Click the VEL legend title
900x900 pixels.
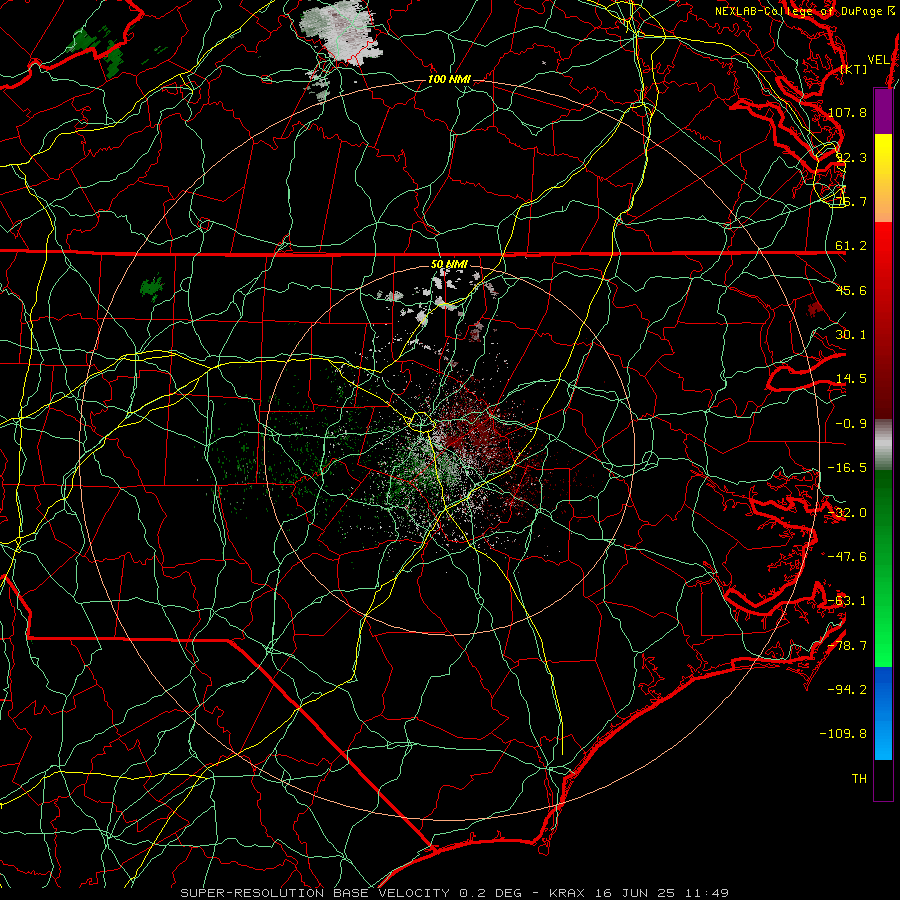coord(878,60)
